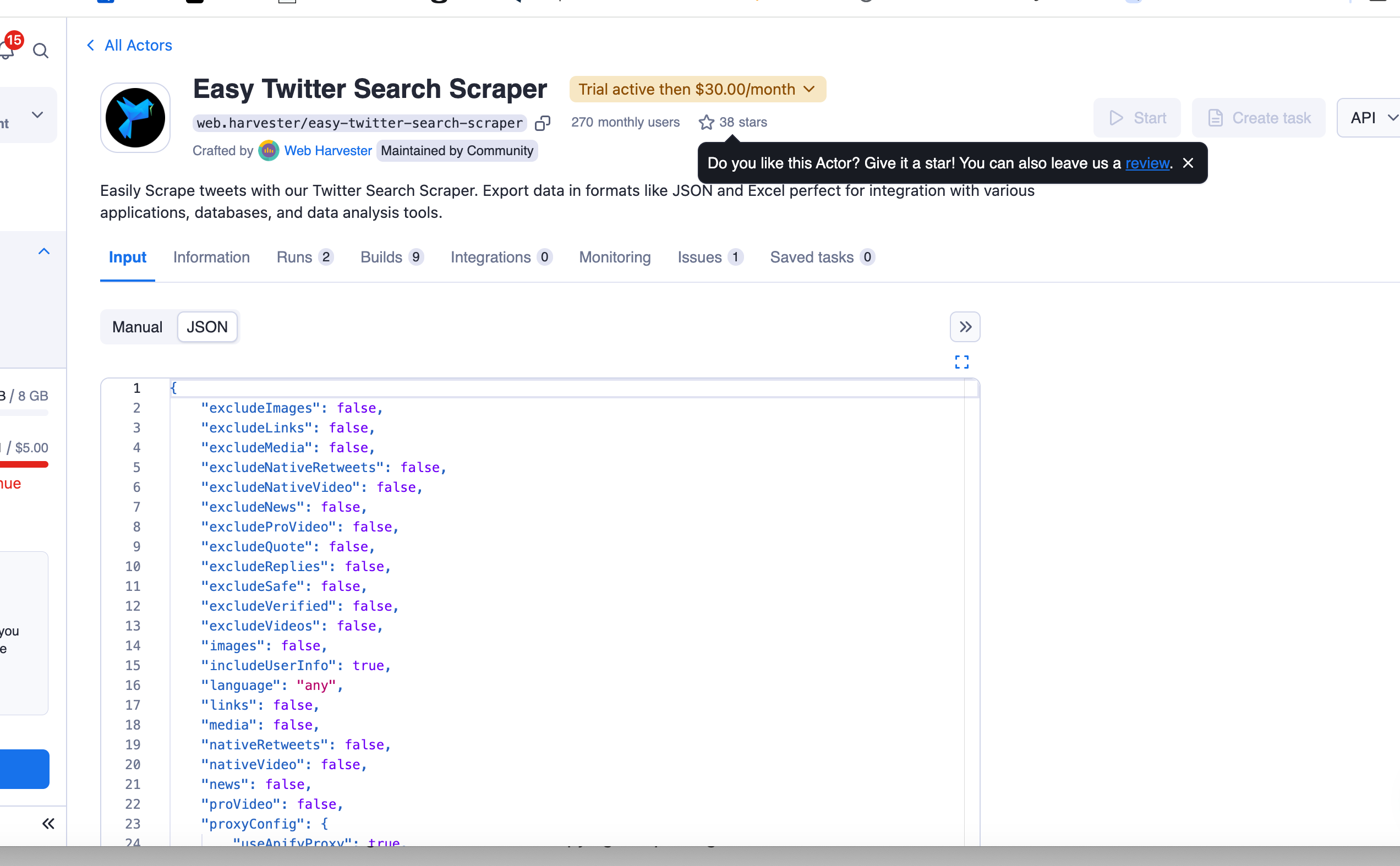Viewport: 1400px width, 866px height.
Task: Click the Easy Twitter Scraper bird logo
Action: click(135, 118)
